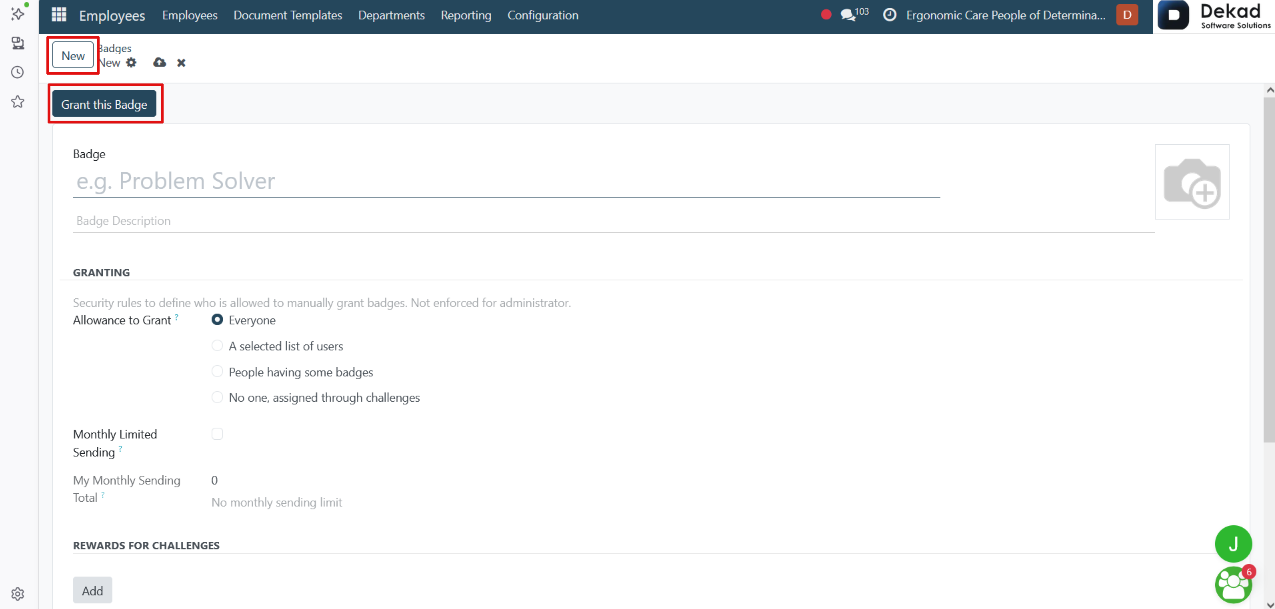This screenshot has height=609, width=1275.
Task: Open the sparkle icon in left sidebar
Action: coord(17,13)
